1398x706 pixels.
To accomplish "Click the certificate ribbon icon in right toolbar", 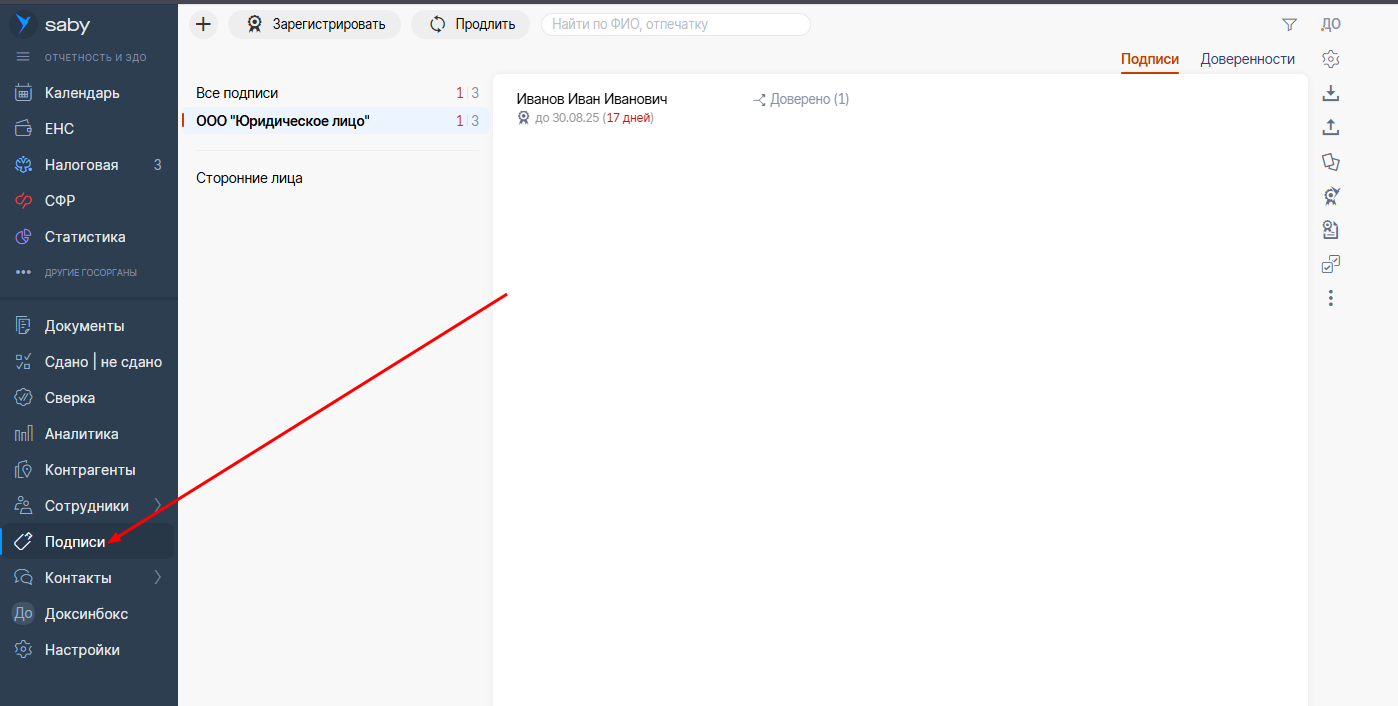I will point(1330,196).
